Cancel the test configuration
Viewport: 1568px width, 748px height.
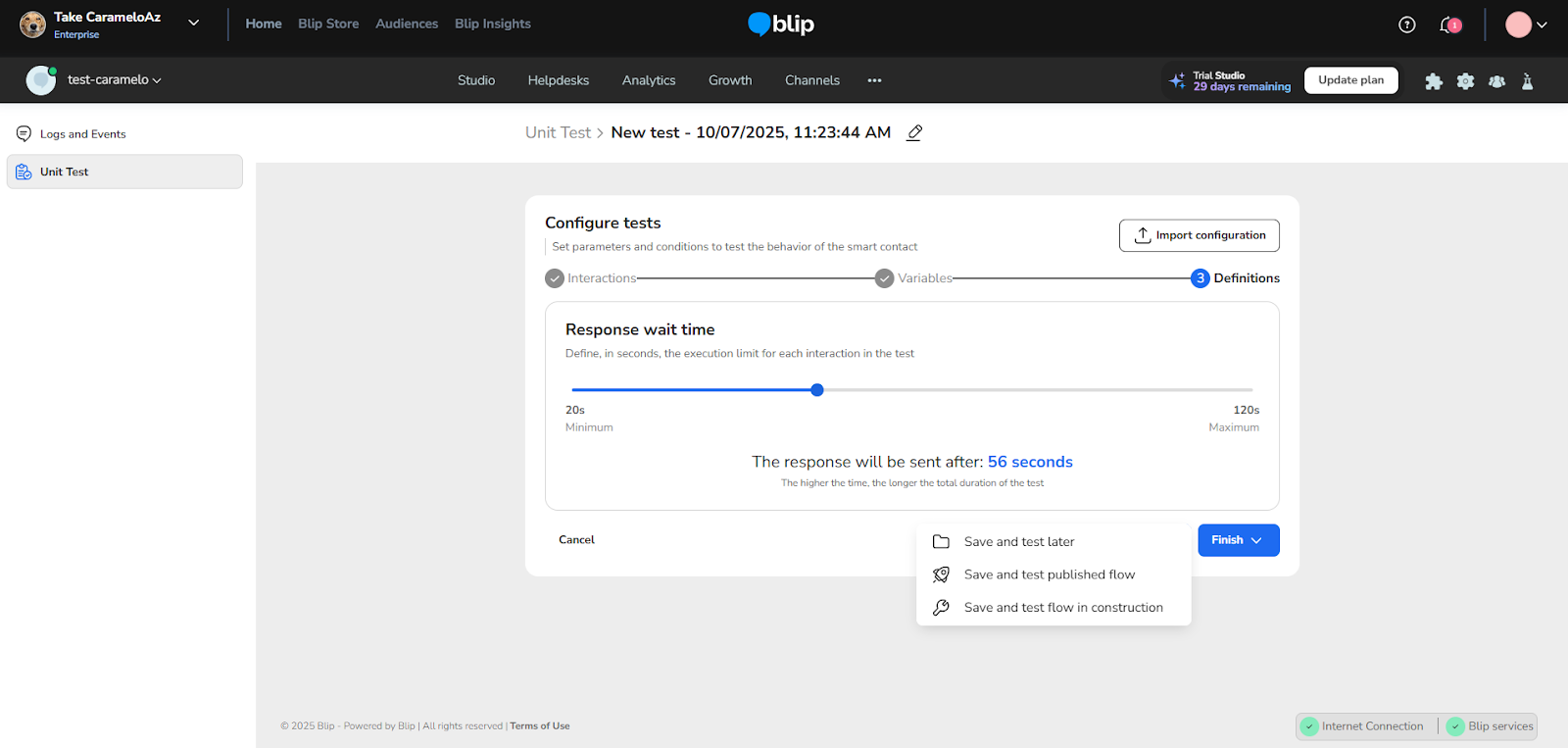point(576,540)
